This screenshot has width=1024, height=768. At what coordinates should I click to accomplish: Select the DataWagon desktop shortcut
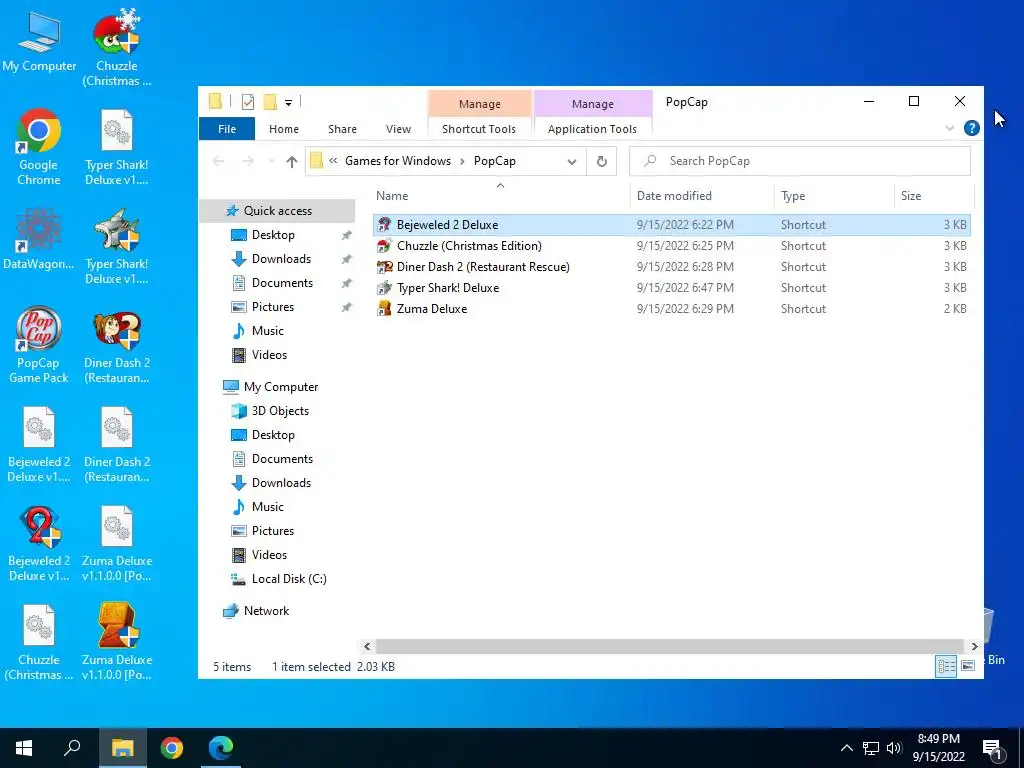[x=39, y=239]
